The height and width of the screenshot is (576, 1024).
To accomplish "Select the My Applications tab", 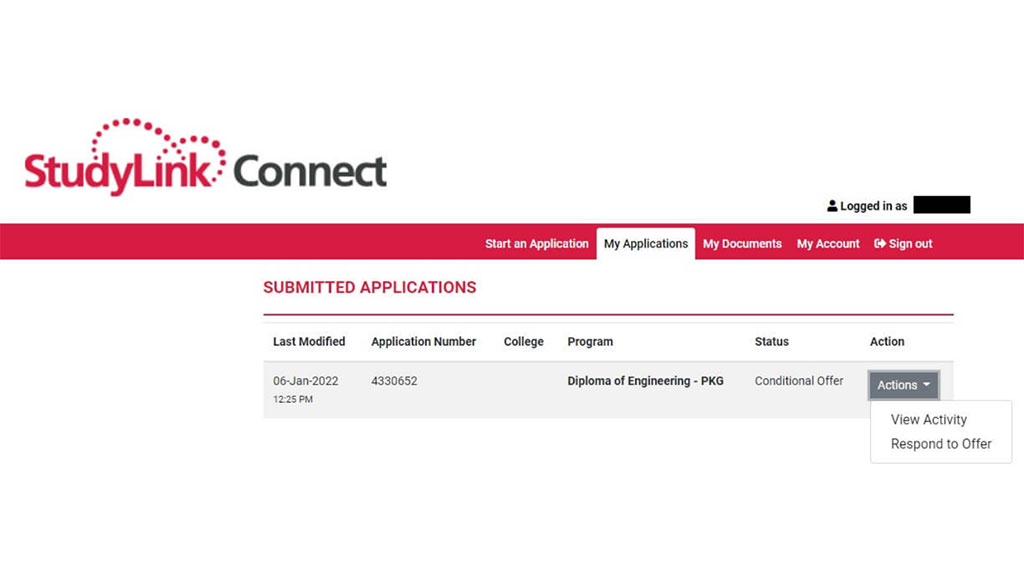I will click(x=645, y=243).
